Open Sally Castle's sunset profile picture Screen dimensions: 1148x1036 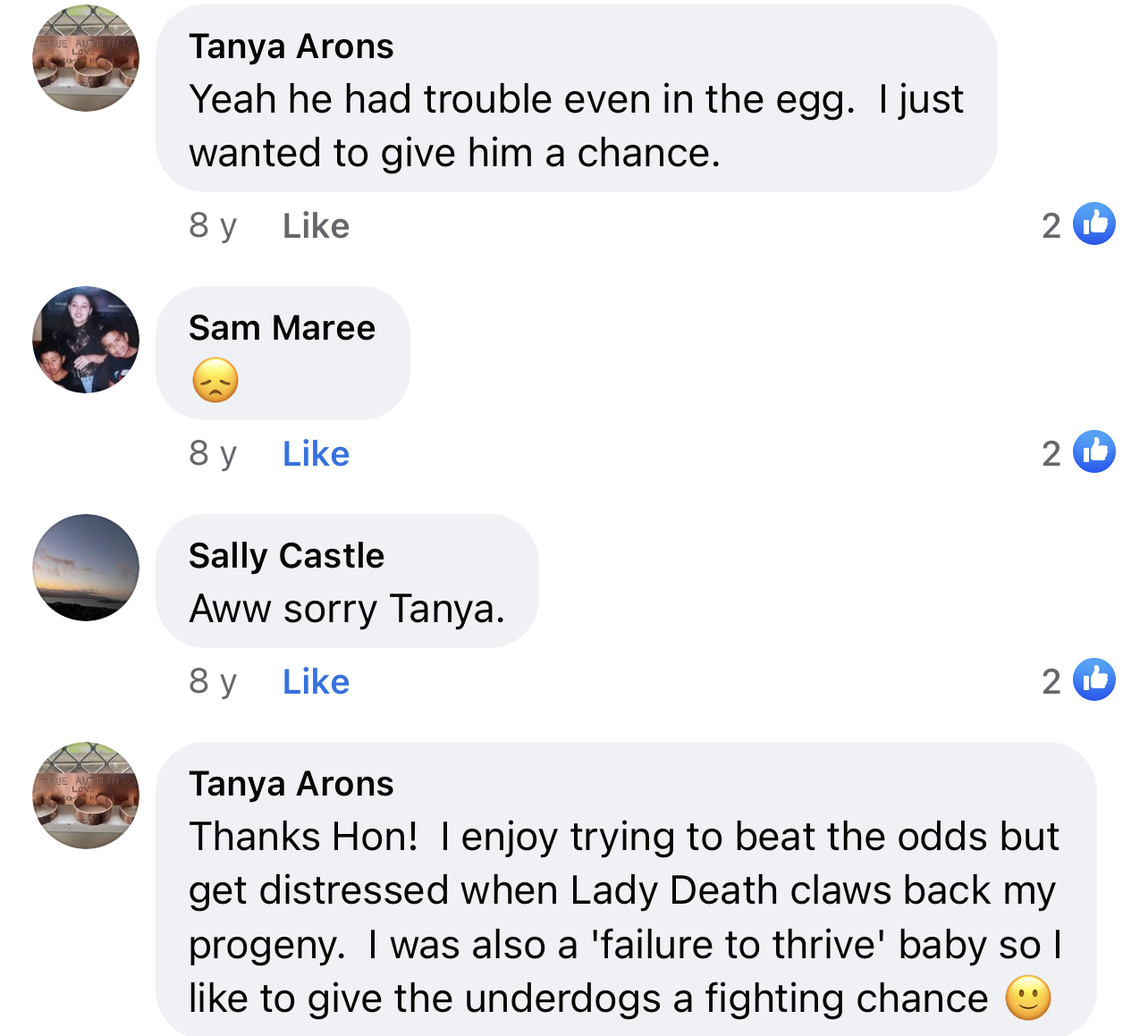click(86, 568)
